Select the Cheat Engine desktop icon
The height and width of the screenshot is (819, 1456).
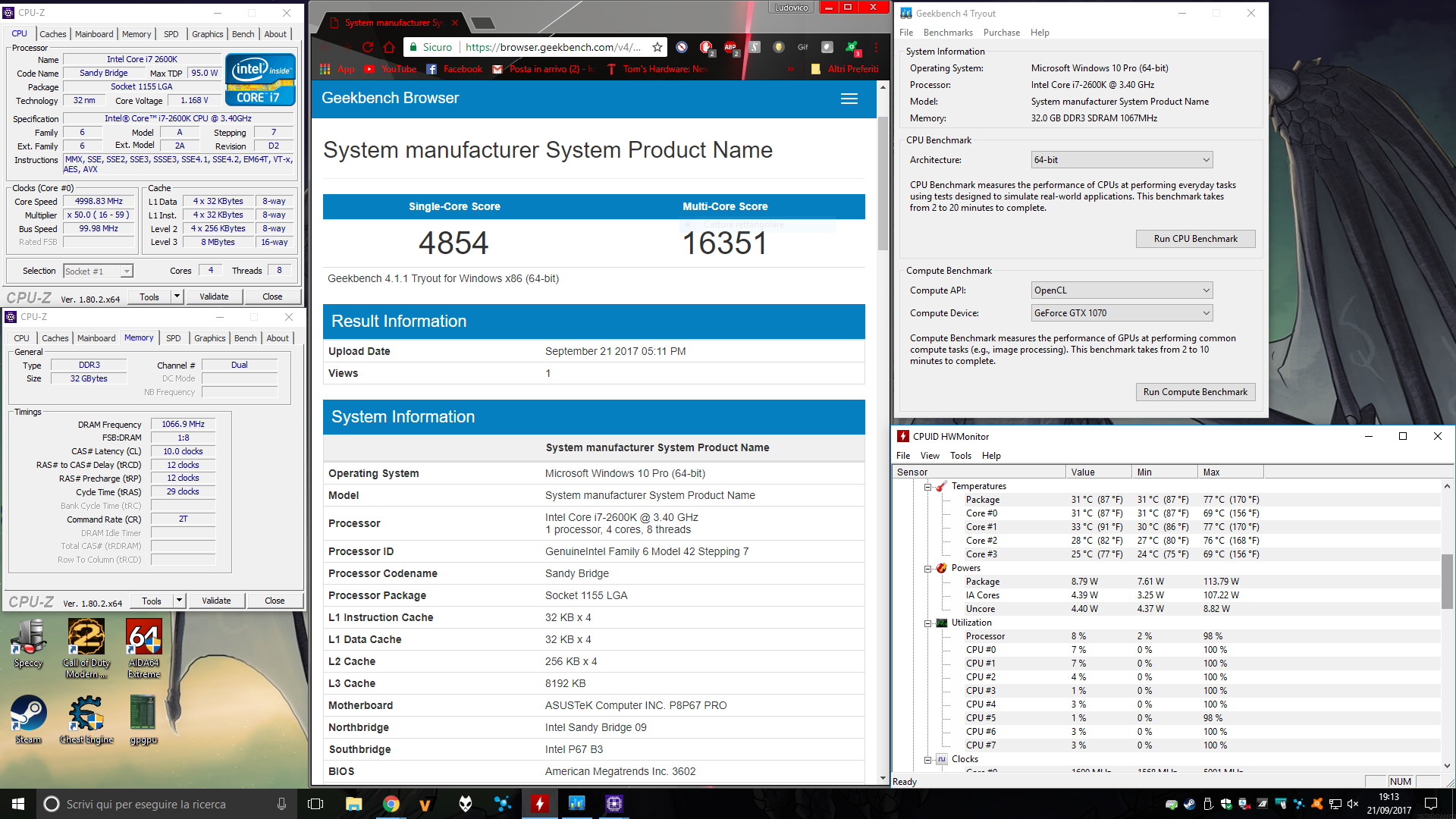click(x=86, y=720)
